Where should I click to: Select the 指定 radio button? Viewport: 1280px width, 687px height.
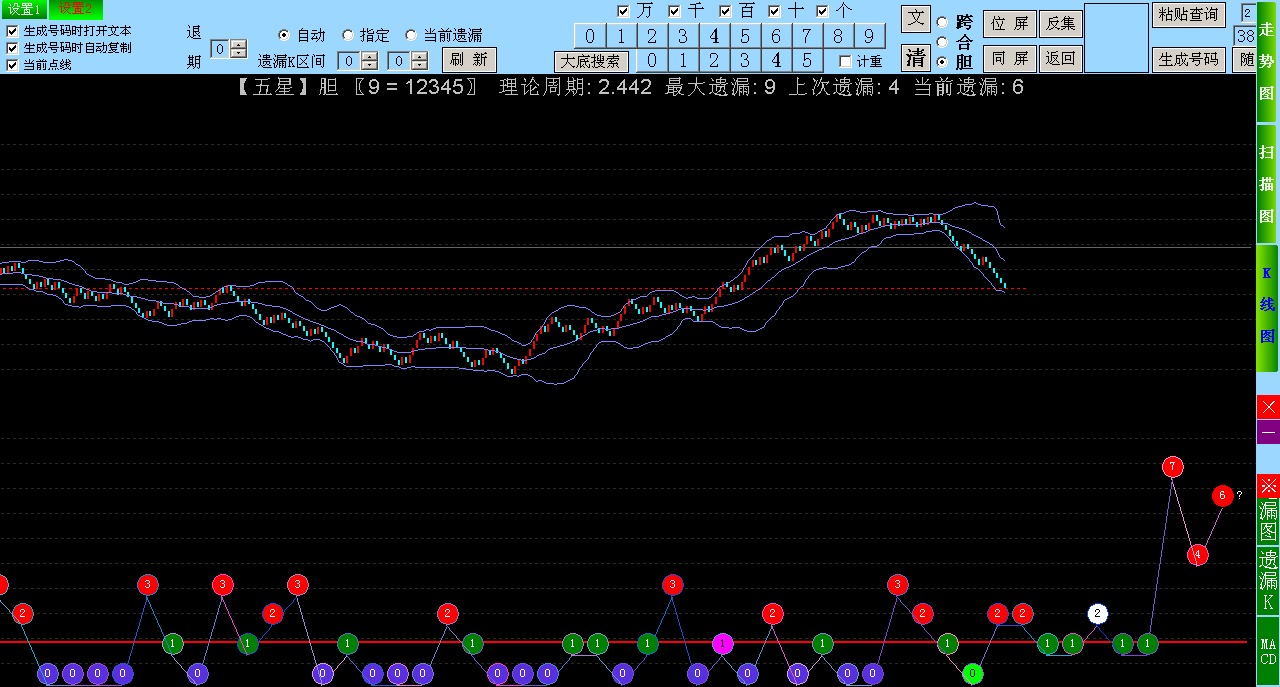[348, 35]
